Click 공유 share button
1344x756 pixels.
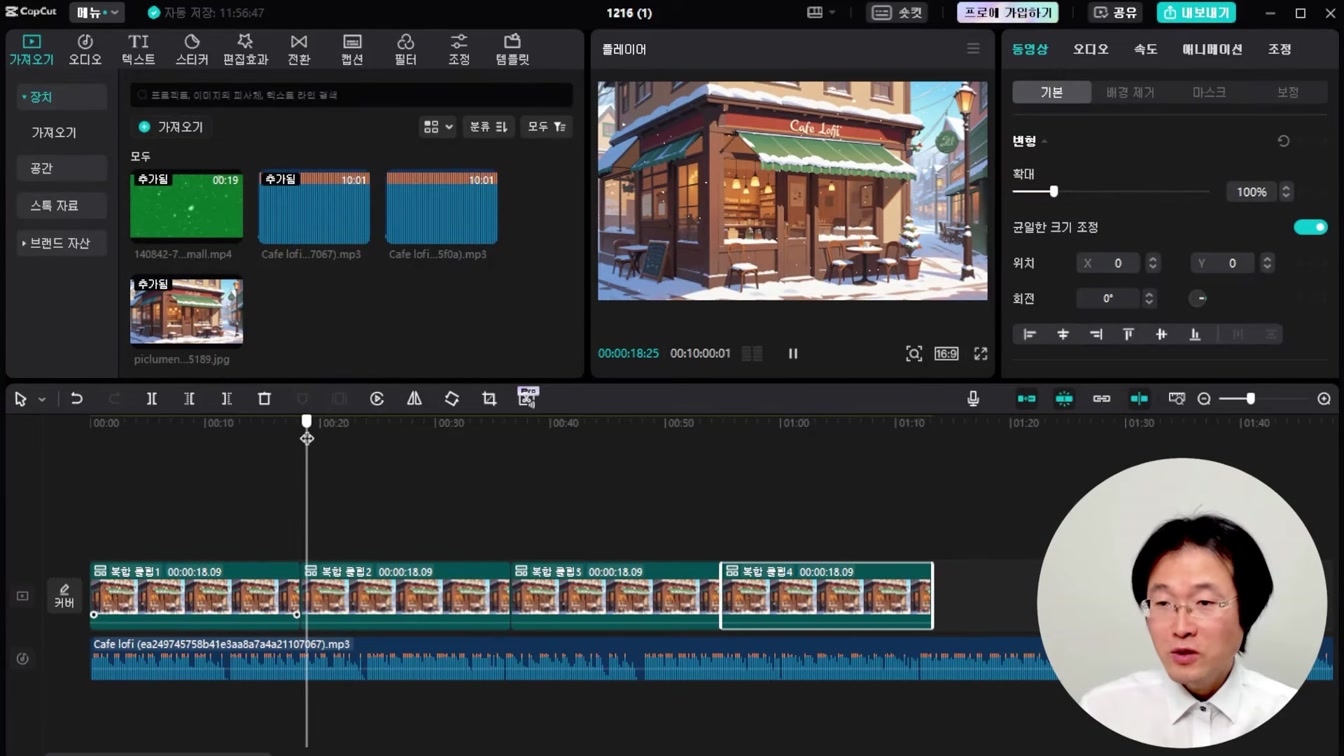(x=1115, y=13)
